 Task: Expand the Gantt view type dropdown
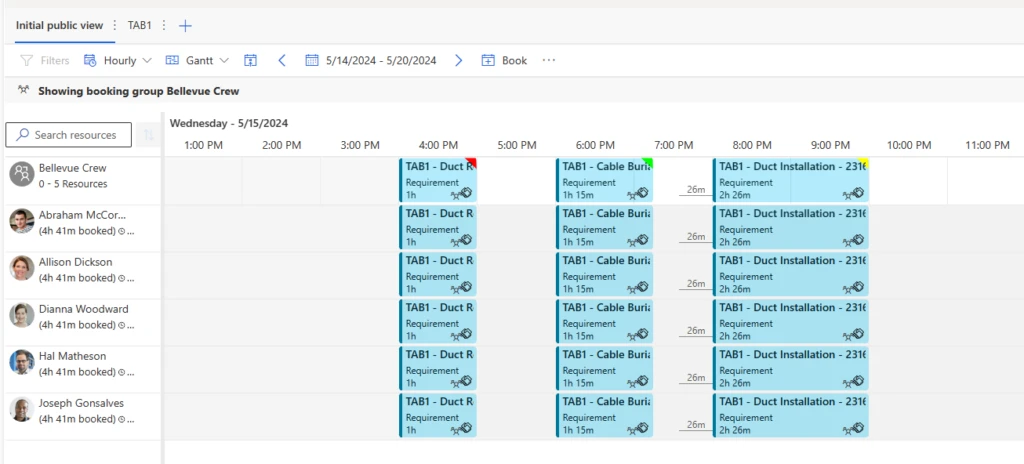click(x=197, y=61)
